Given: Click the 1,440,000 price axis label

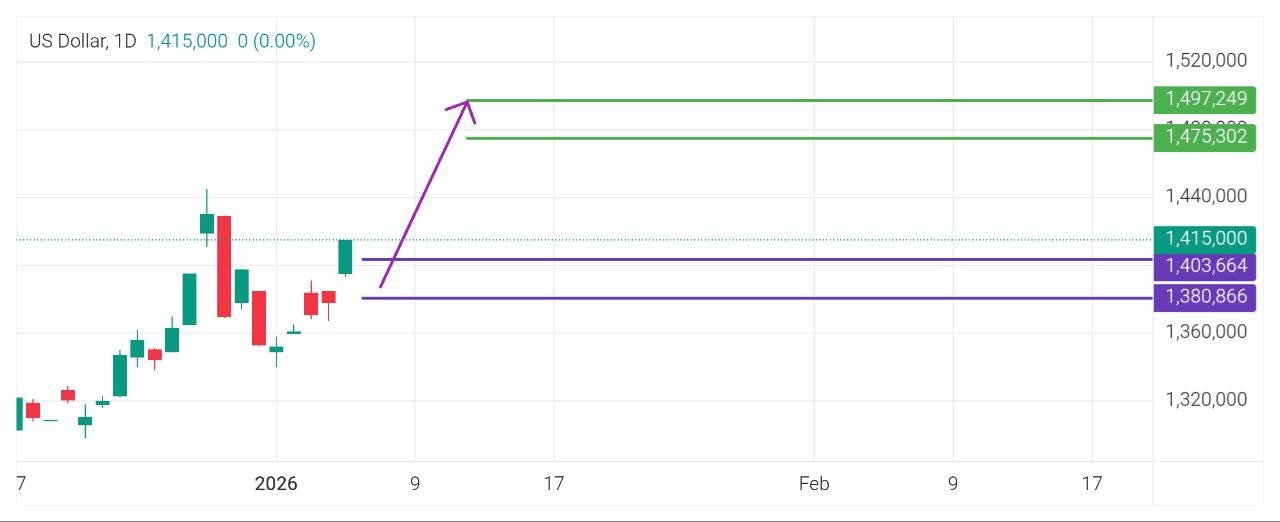Looking at the screenshot, I should point(1206,196).
